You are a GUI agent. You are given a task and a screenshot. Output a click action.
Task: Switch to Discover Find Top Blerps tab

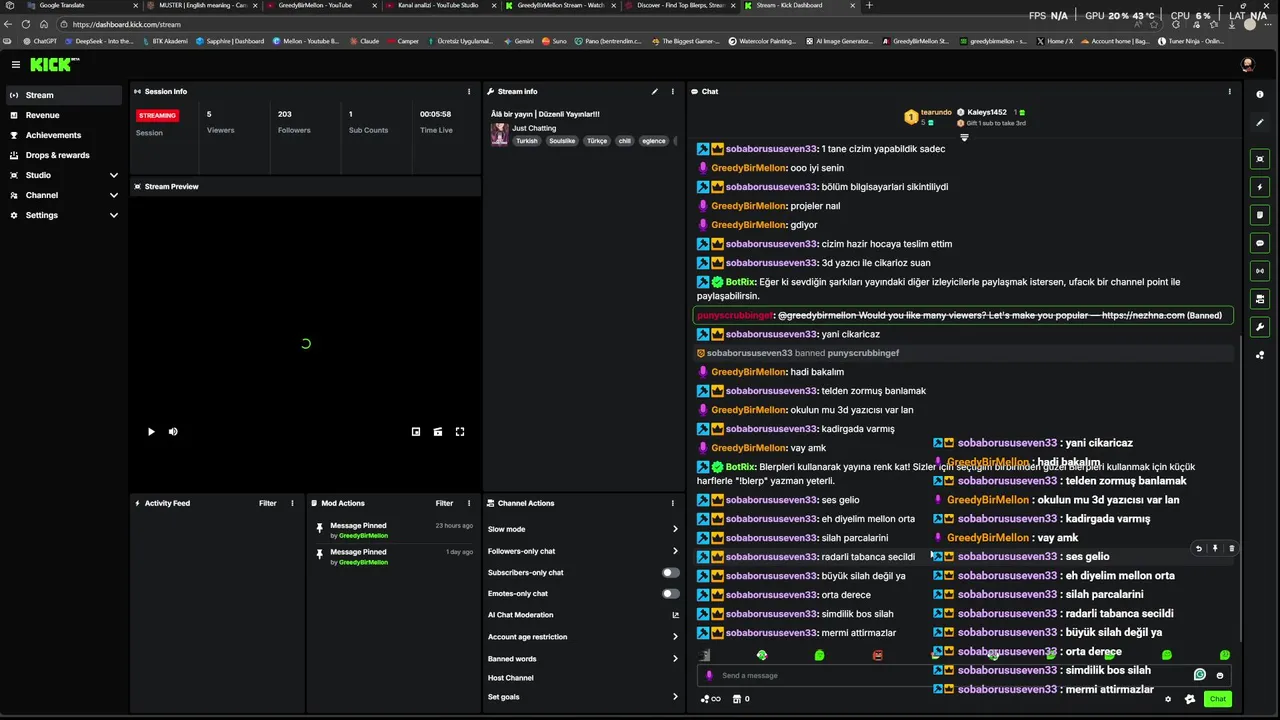(x=678, y=6)
